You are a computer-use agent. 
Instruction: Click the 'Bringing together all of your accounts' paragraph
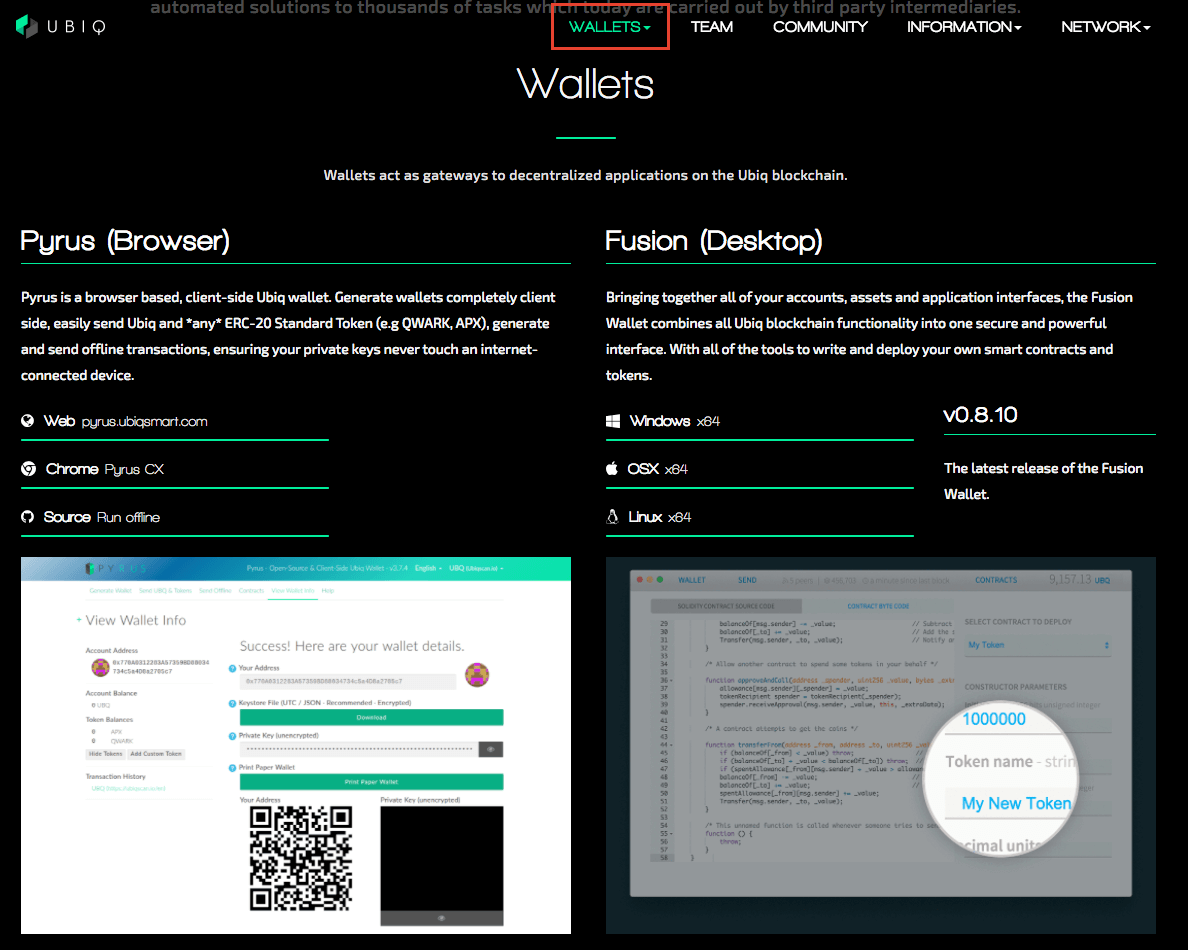pos(869,336)
